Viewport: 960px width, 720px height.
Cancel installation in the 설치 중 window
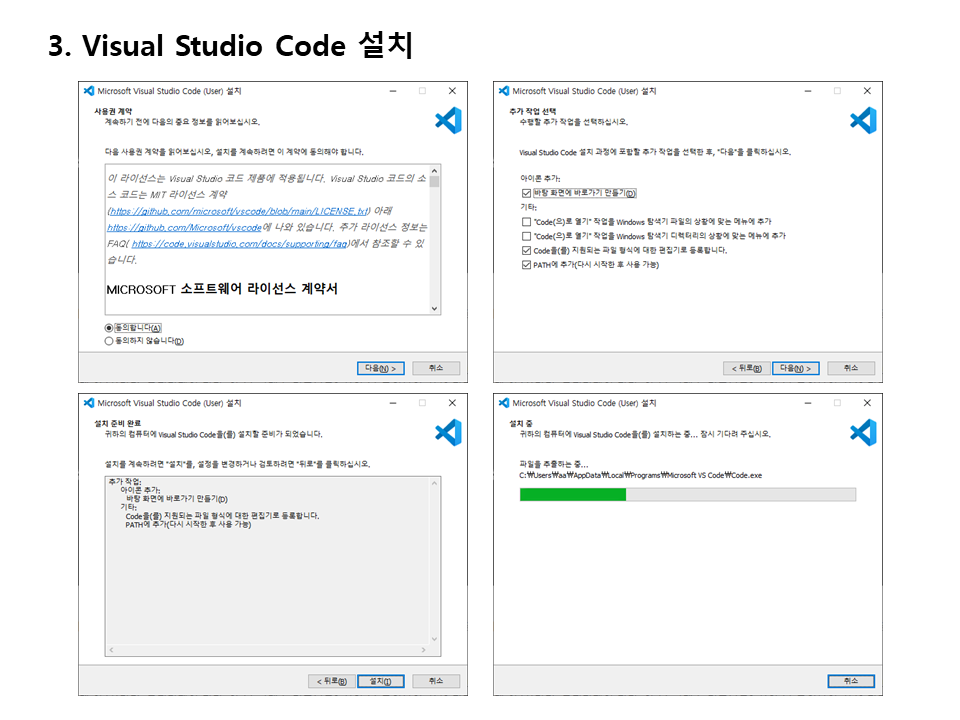(851, 681)
